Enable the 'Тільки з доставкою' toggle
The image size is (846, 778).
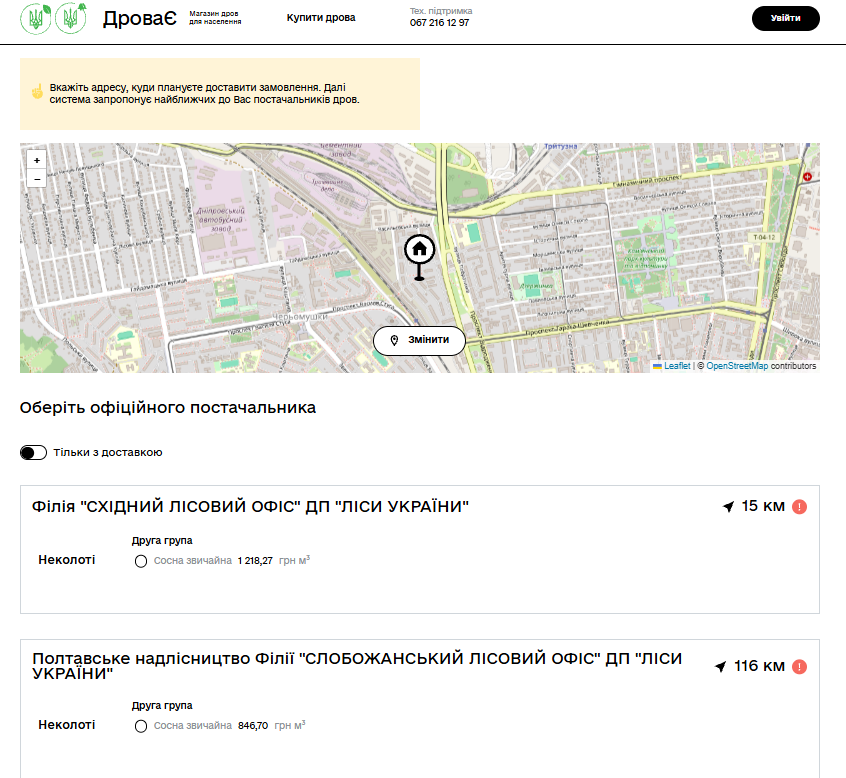34,453
